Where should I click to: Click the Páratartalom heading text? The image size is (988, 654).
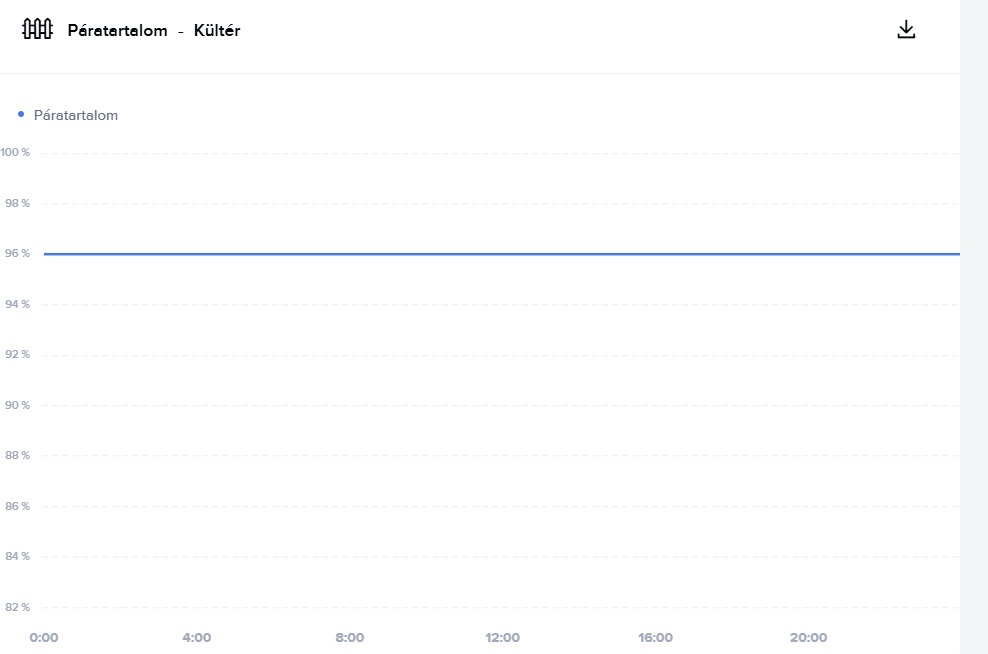tap(117, 30)
